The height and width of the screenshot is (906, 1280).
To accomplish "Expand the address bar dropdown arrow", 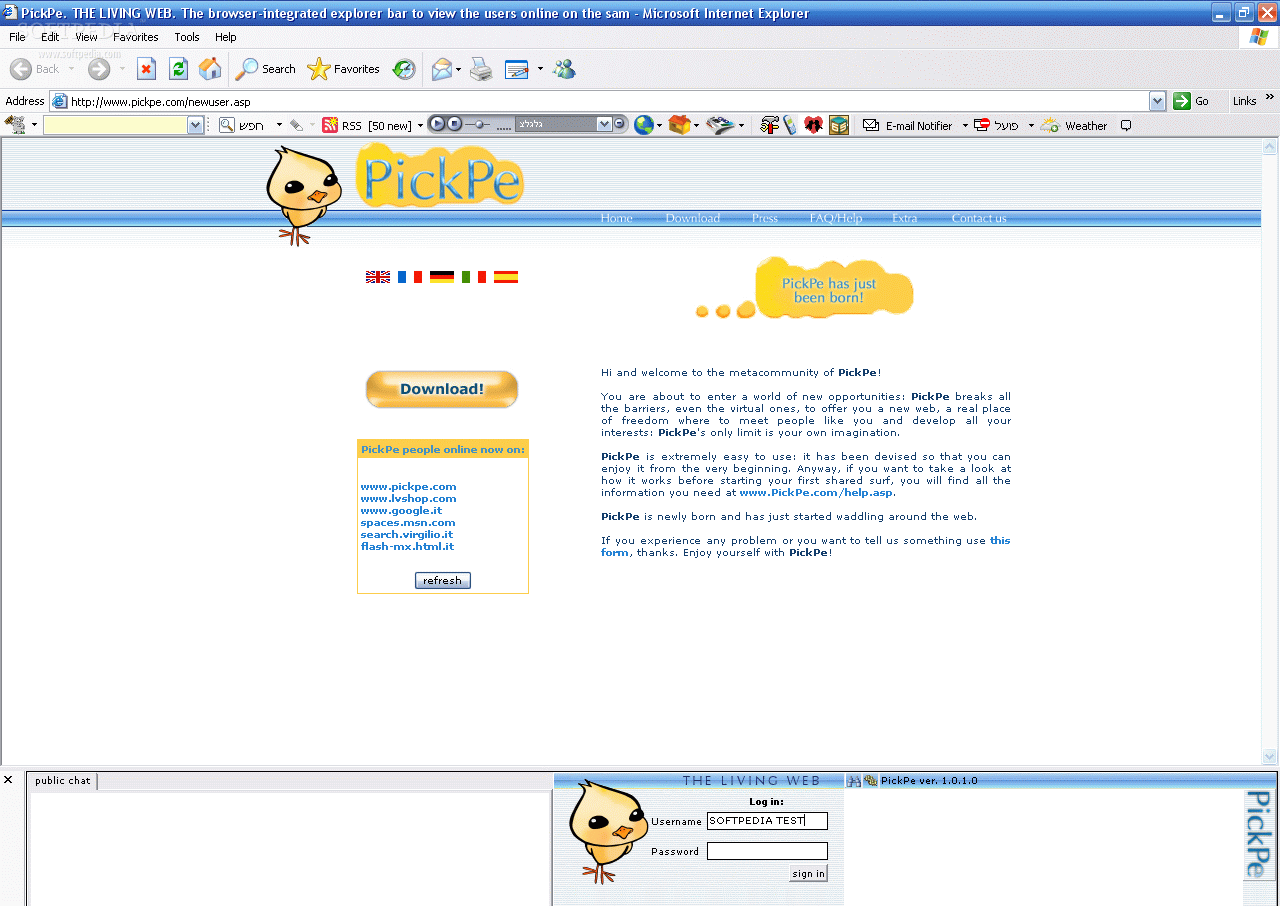I will pyautogui.click(x=1157, y=101).
